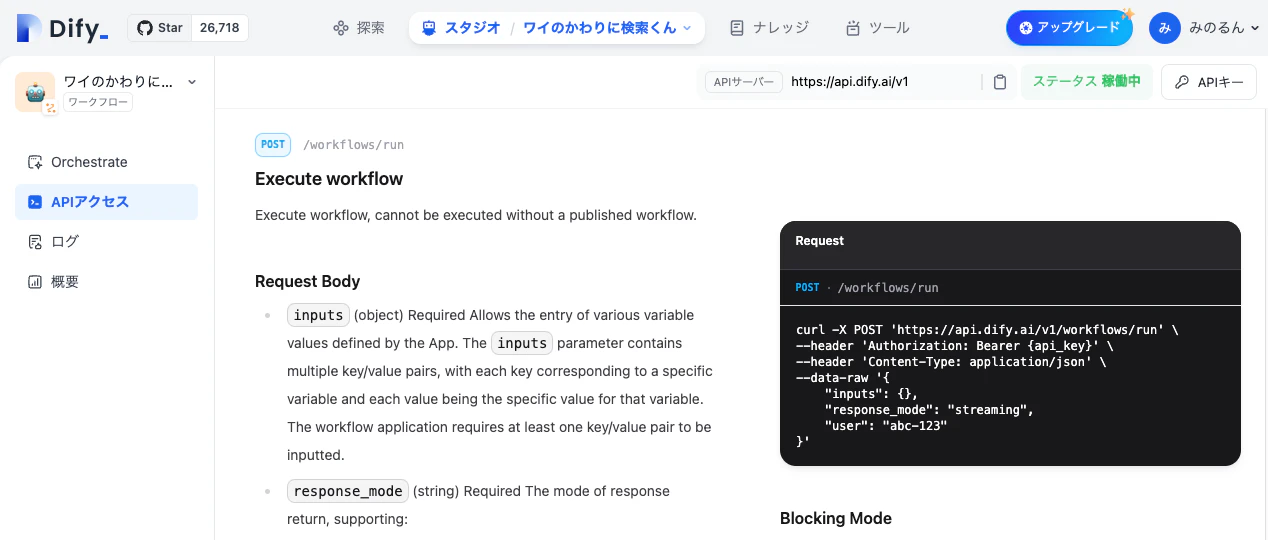Image resolution: width=1268 pixels, height=540 pixels.
Task: Click the Request Body heading
Action: pos(307,281)
